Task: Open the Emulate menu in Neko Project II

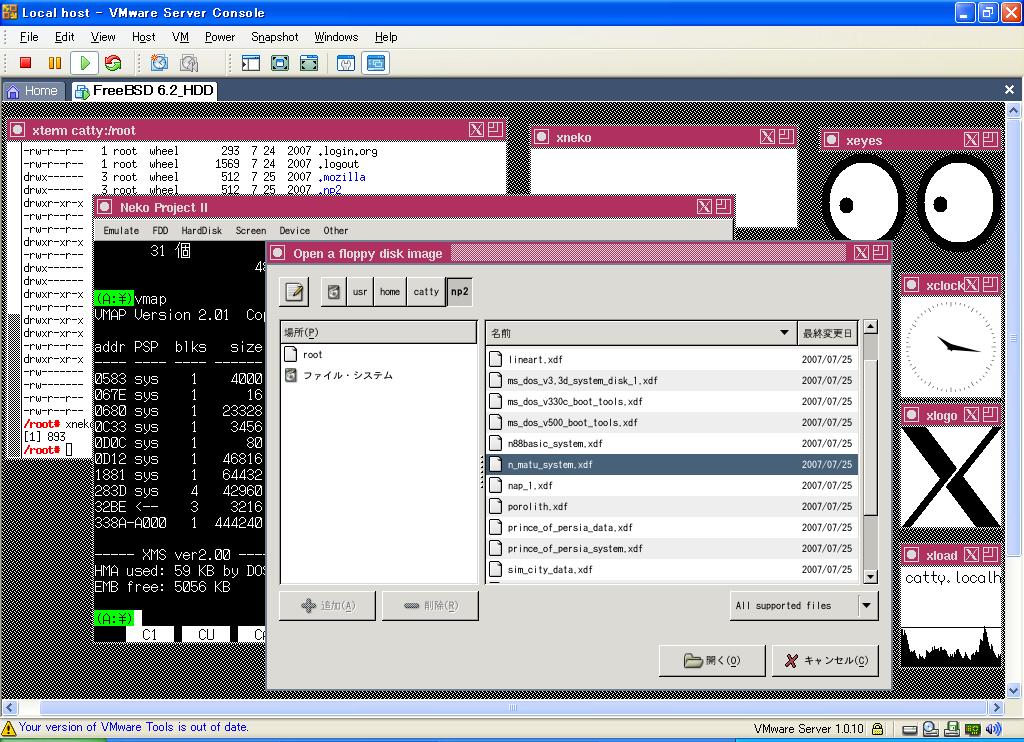Action: tap(121, 231)
